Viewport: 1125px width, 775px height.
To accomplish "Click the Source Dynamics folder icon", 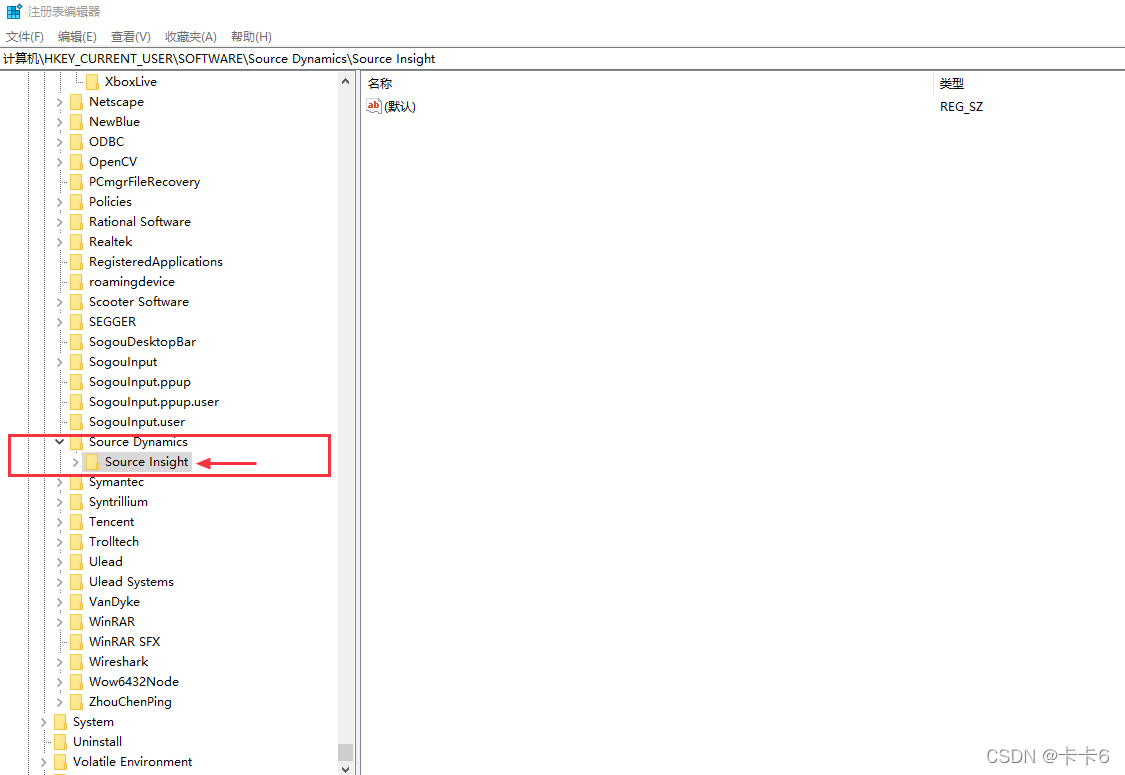I will [77, 442].
